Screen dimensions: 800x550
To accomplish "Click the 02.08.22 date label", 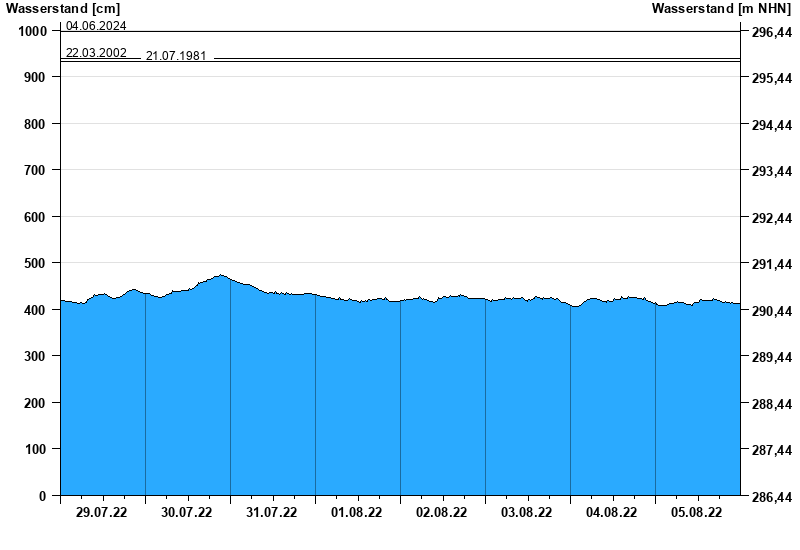I will pos(442,513).
